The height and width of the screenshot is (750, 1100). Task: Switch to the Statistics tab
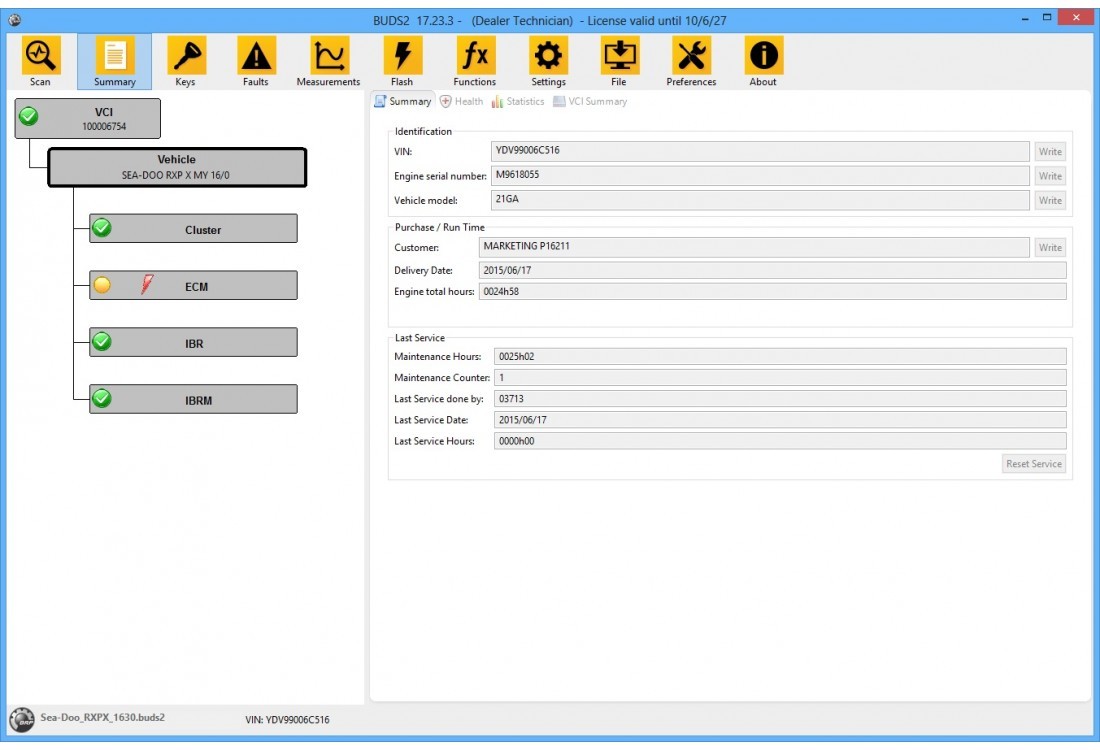518,101
